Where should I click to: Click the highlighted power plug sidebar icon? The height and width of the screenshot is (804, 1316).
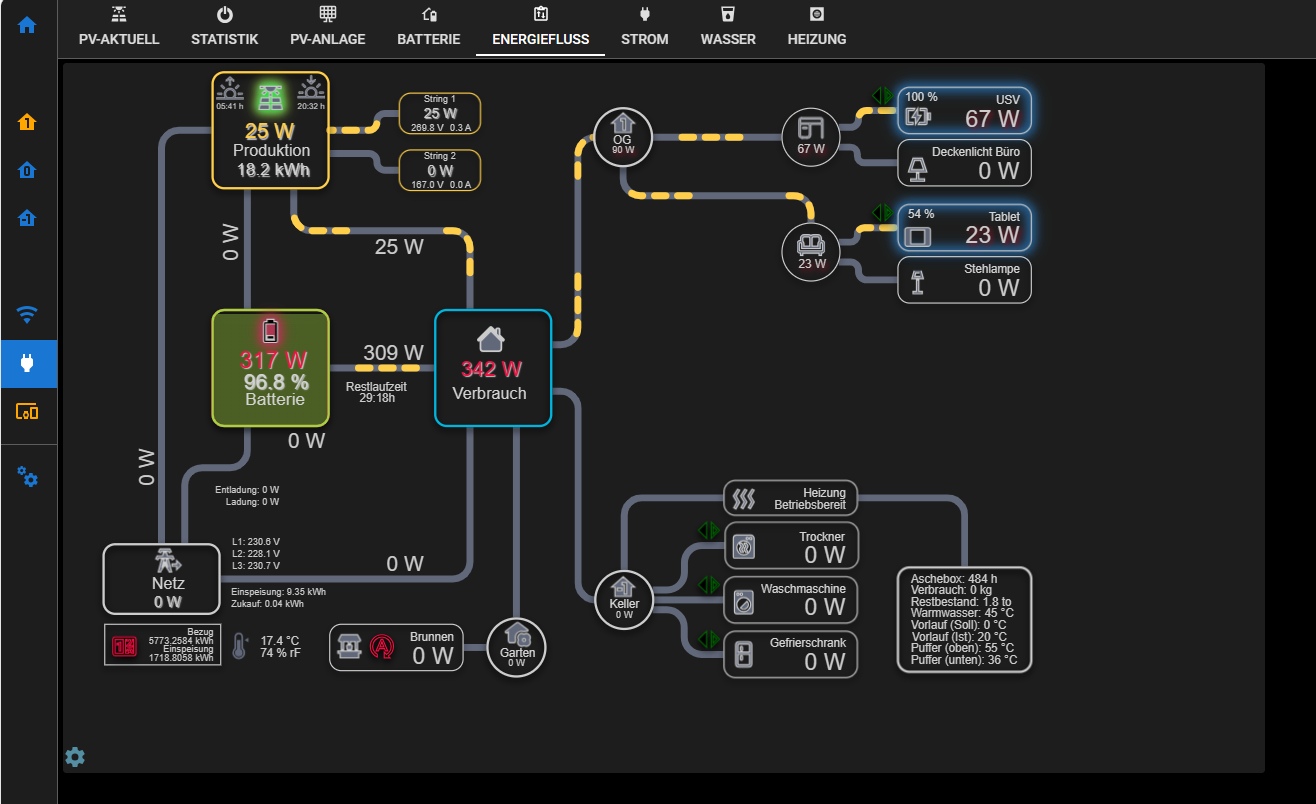tap(28, 363)
